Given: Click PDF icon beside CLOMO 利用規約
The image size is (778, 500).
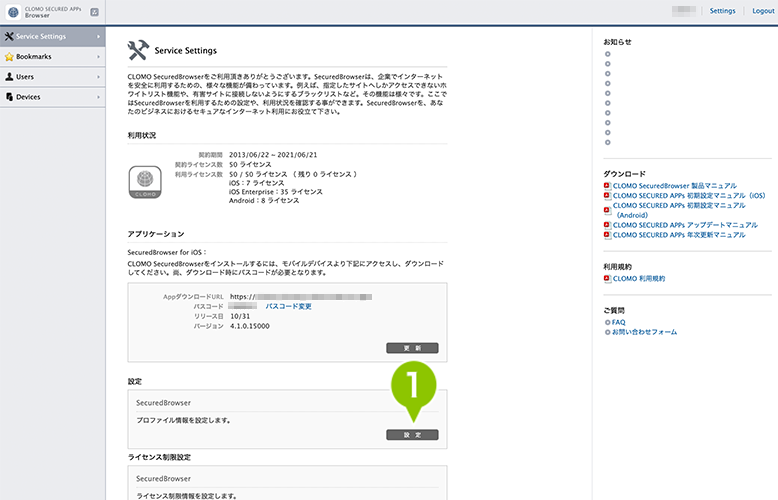Looking at the screenshot, I should 607,279.
